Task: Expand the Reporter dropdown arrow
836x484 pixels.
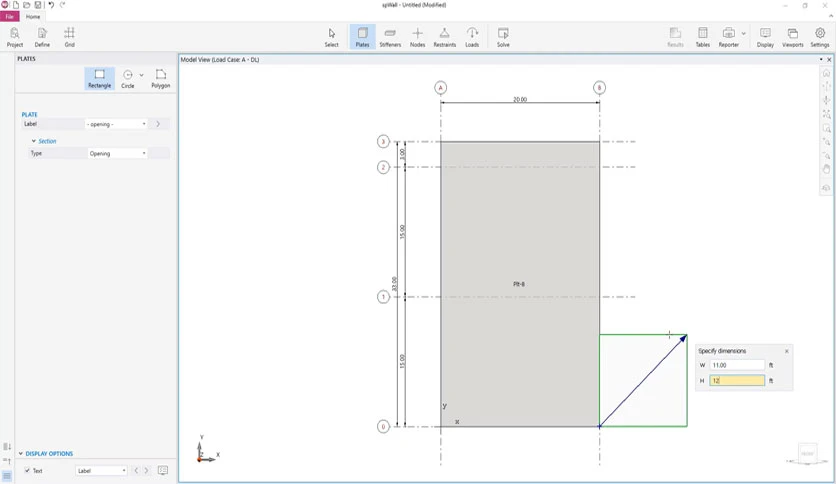Action: click(744, 34)
